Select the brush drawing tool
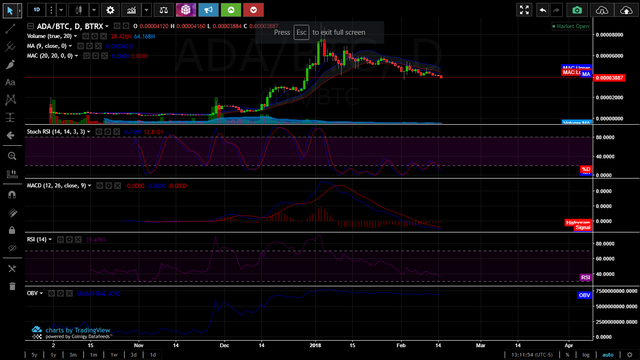640x360 pixels. (10, 64)
